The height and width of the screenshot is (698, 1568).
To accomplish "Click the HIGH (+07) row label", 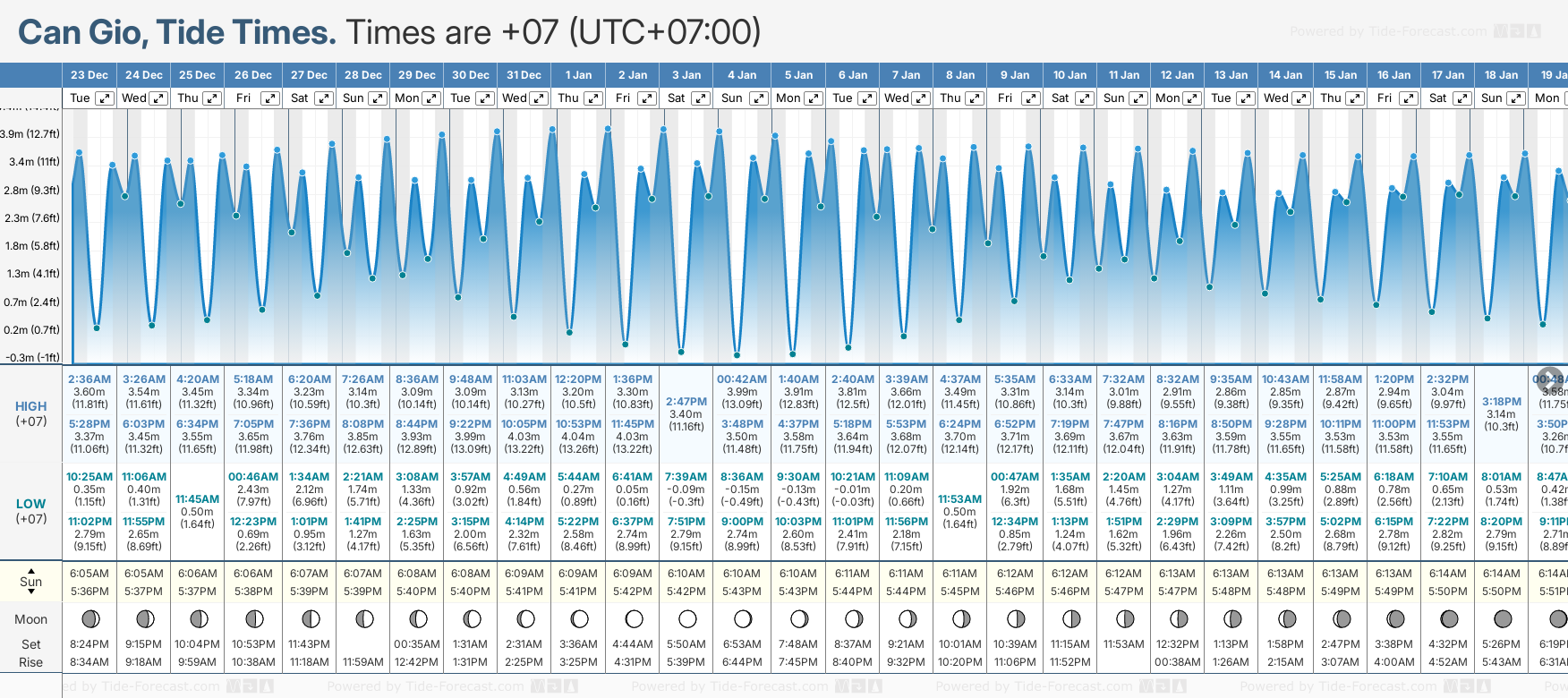I will [31, 413].
